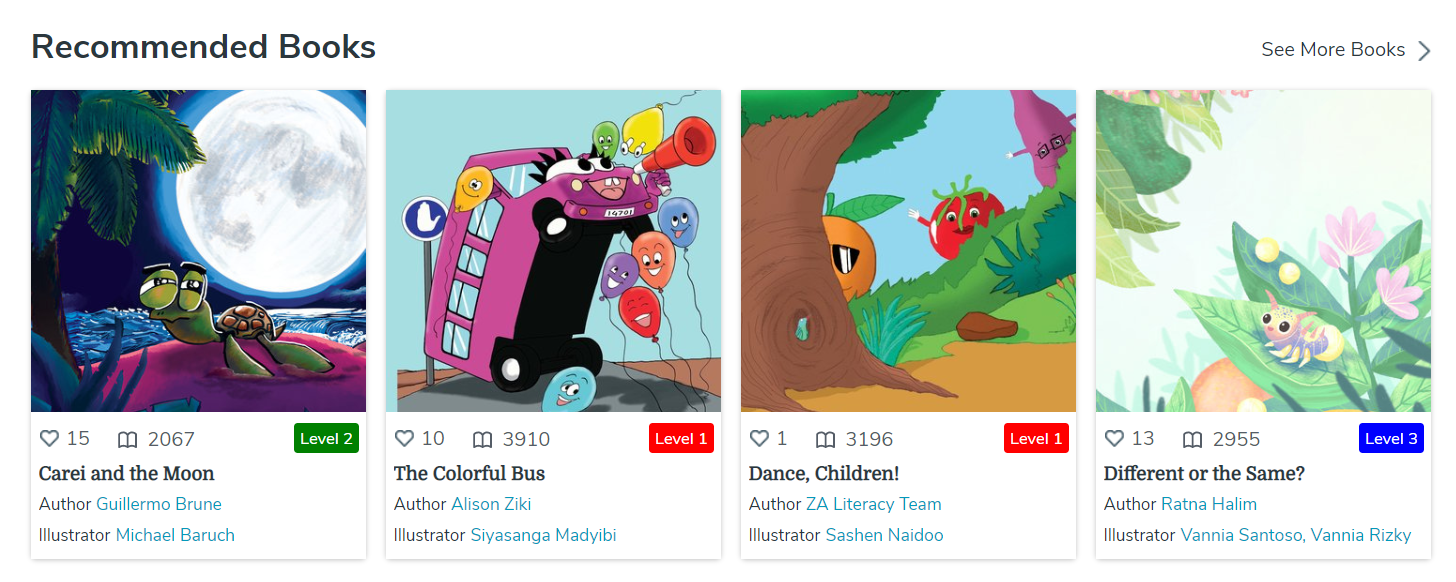Open illustrator Vannia Santoso, Vannia Rizky link
The height and width of the screenshot is (582, 1456).
pyautogui.click(x=1296, y=535)
